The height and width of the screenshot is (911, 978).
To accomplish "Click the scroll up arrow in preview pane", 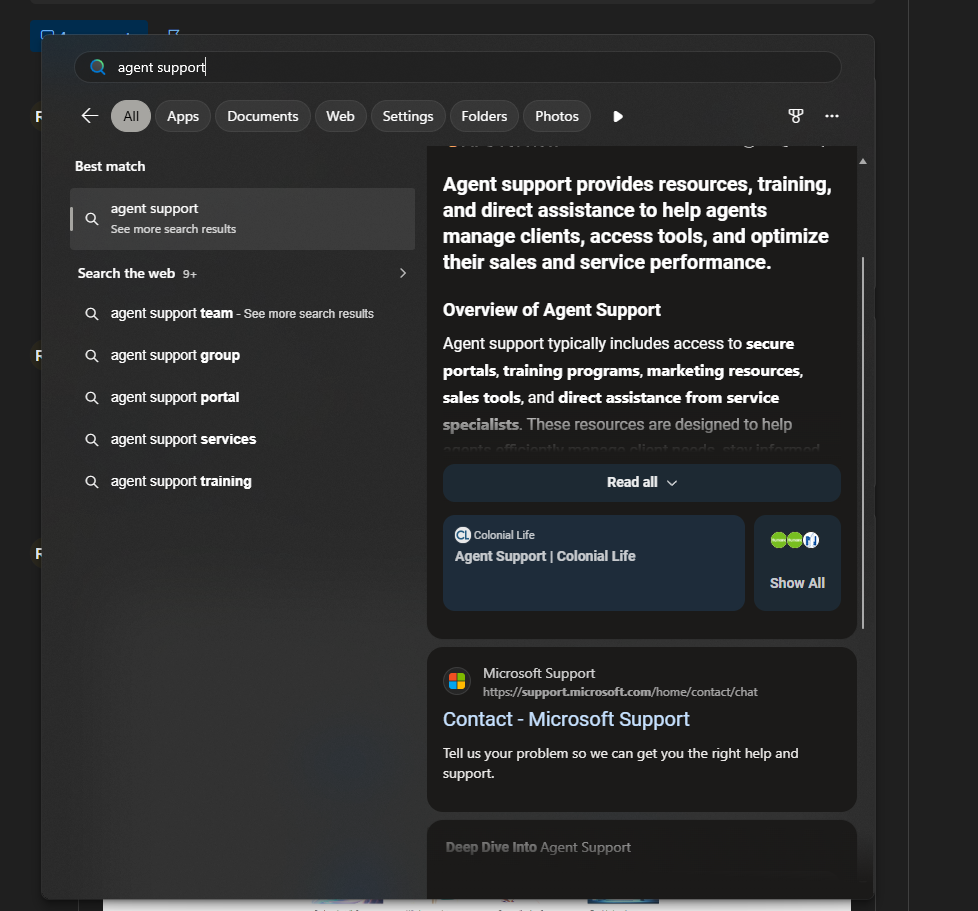I will pyautogui.click(x=863, y=161).
